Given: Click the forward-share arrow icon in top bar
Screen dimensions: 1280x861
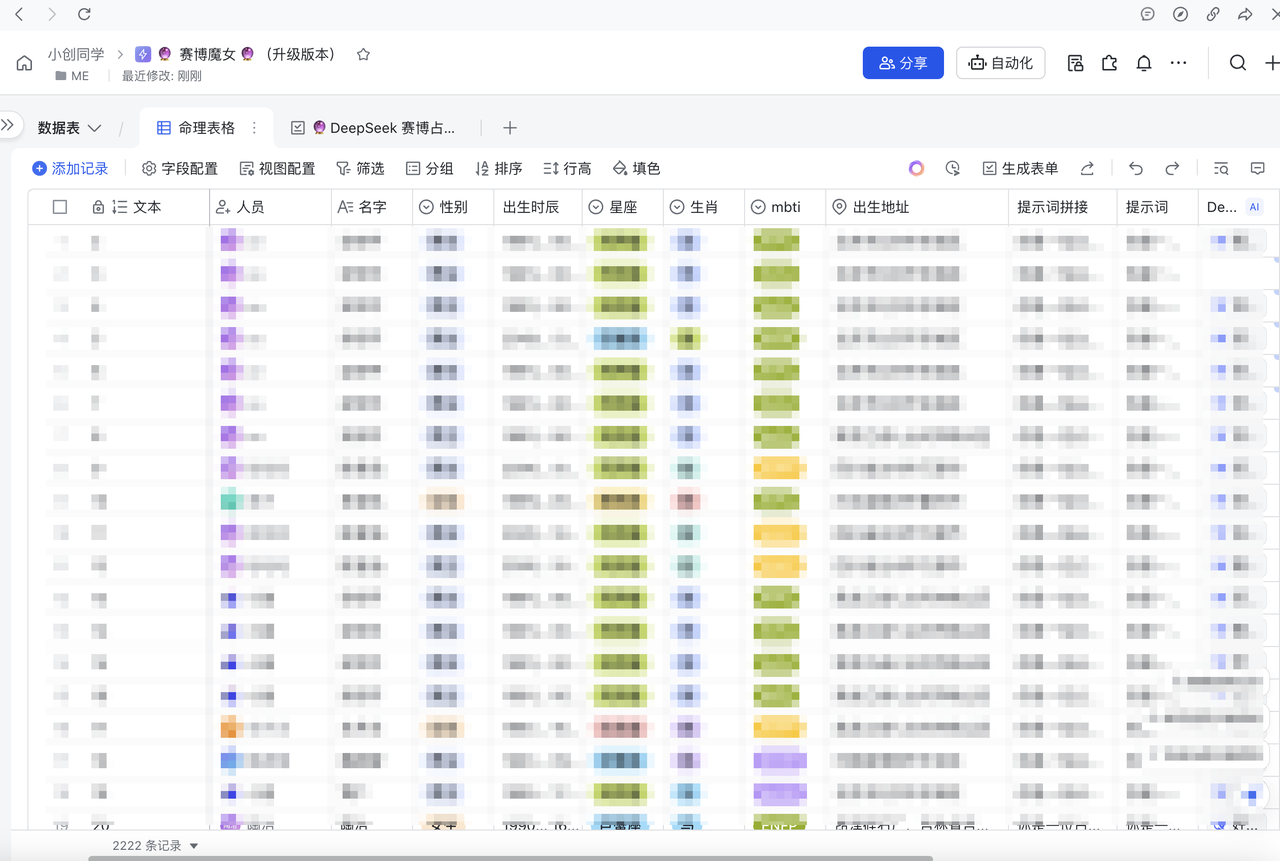Looking at the screenshot, I should (x=1245, y=14).
